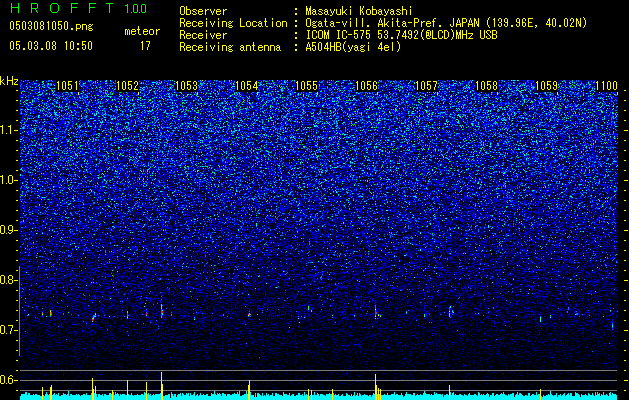
Task: Click the 1057 time label
Action: pyautogui.click(x=426, y=86)
